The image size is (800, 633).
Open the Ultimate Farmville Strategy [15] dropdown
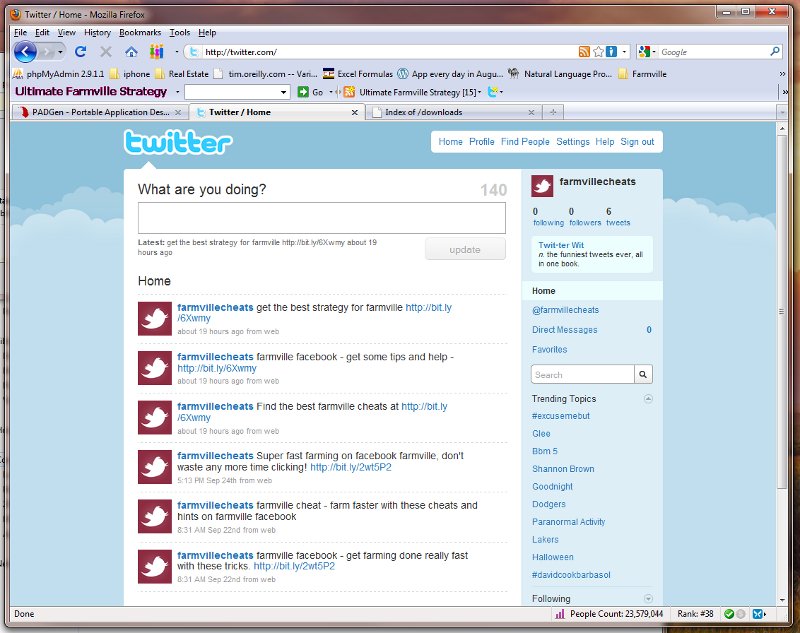tap(479, 92)
